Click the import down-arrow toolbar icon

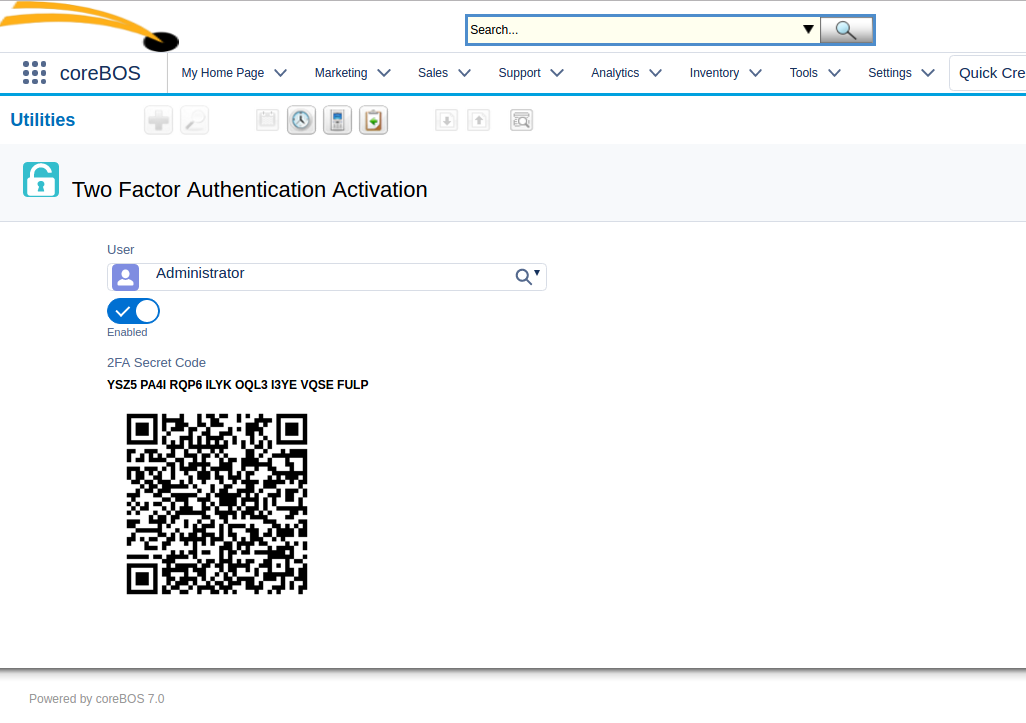(x=447, y=121)
